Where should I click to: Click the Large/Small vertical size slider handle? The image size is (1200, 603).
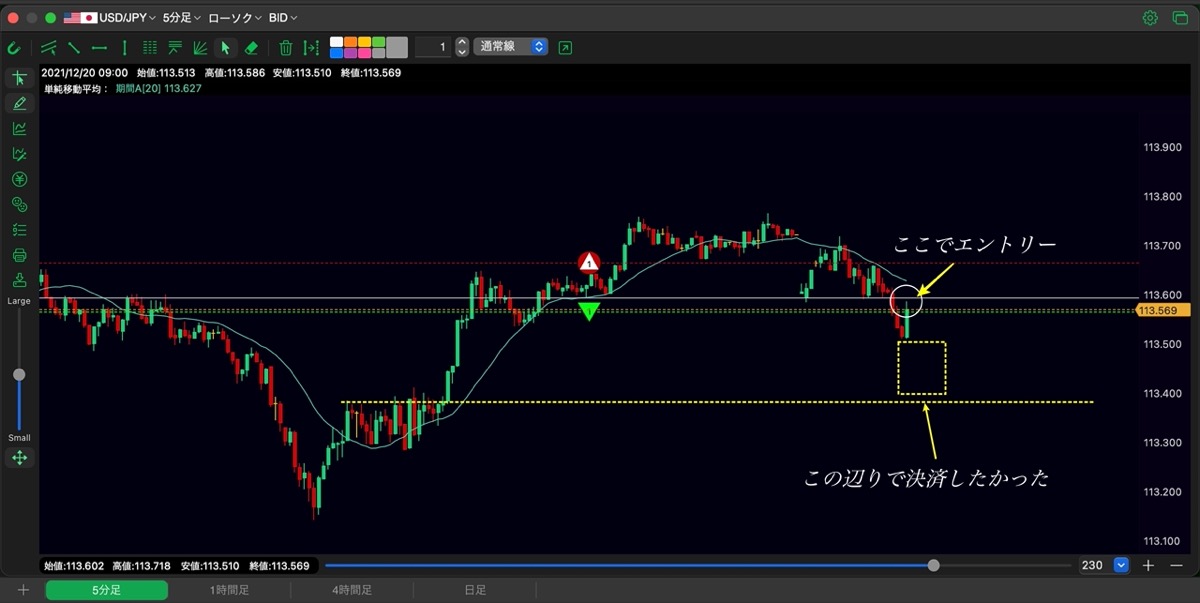19,375
